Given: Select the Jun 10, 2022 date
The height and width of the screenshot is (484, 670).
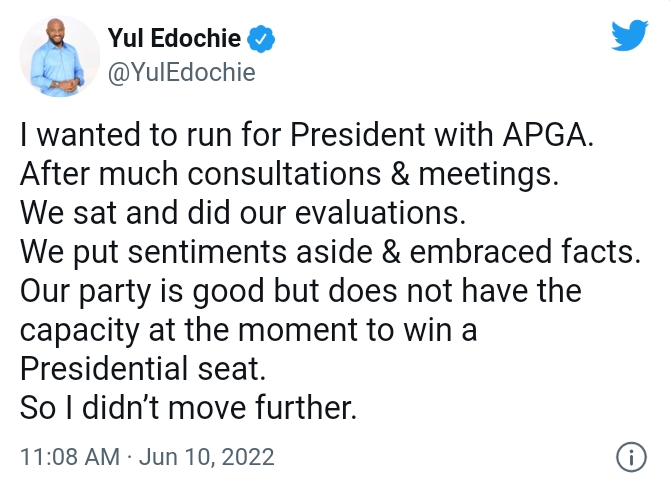Looking at the screenshot, I should point(206,457).
